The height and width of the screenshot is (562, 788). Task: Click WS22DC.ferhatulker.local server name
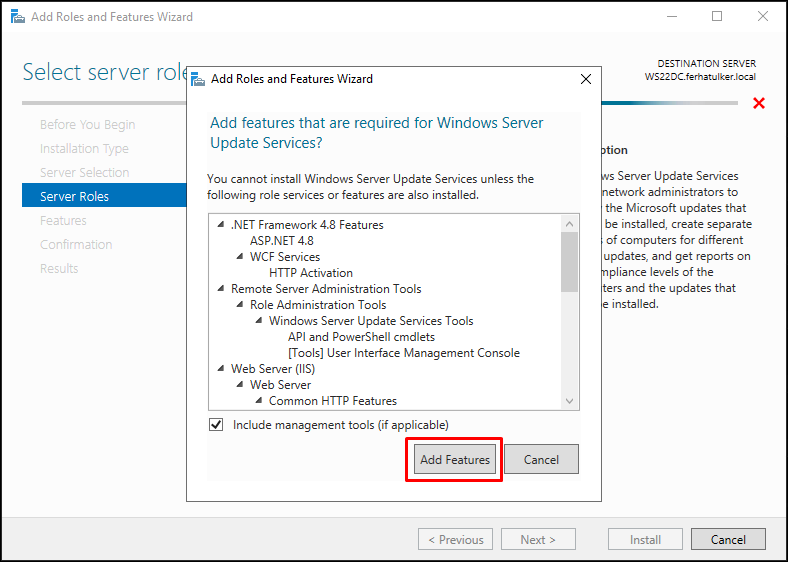[x=701, y=77]
